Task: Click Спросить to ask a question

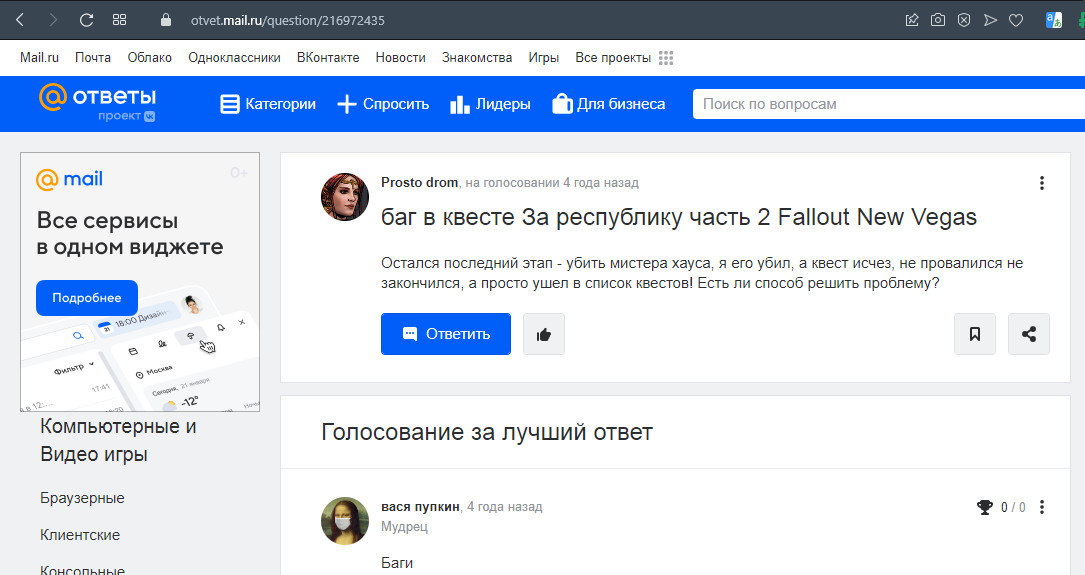Action: [383, 104]
